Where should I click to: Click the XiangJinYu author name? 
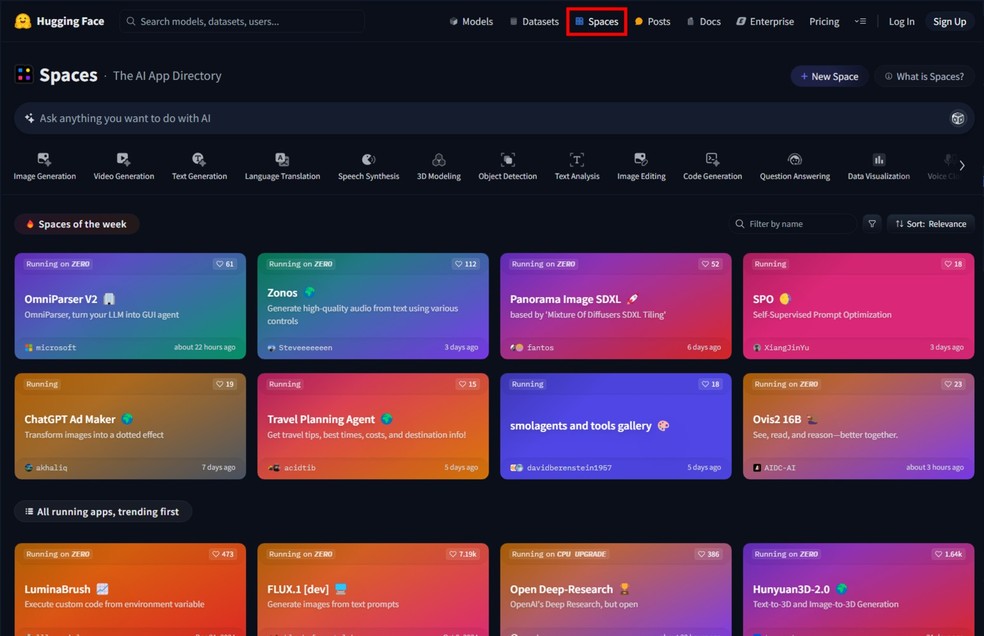coord(786,347)
